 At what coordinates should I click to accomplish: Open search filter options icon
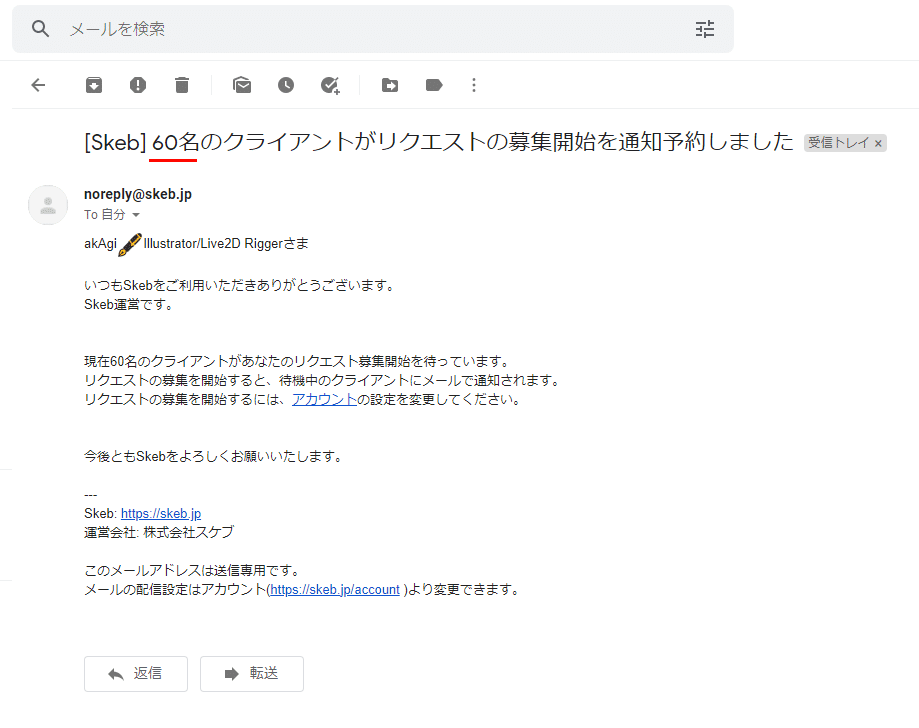pyautogui.click(x=704, y=29)
